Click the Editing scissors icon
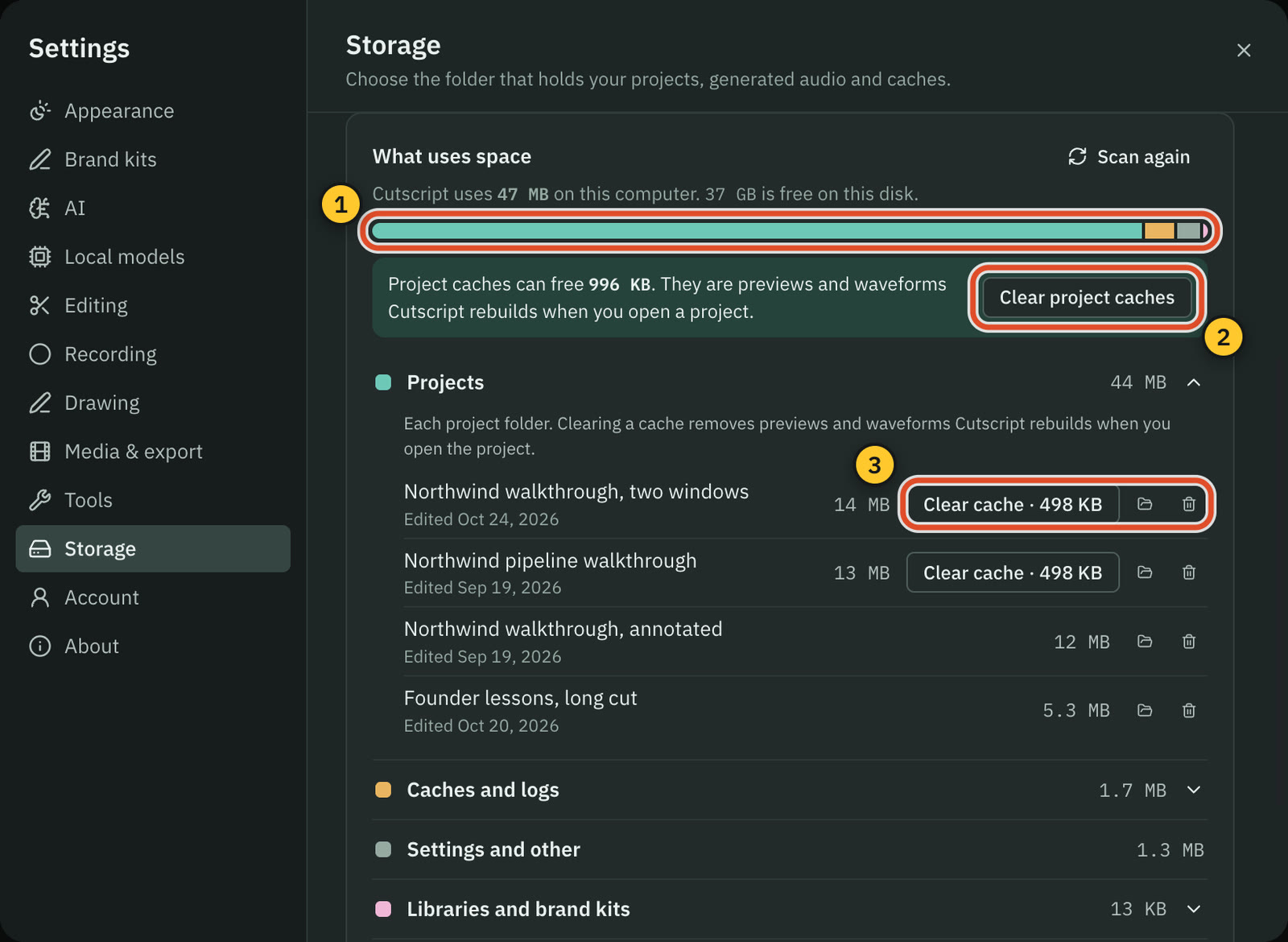The height and width of the screenshot is (942, 1288). 39,306
